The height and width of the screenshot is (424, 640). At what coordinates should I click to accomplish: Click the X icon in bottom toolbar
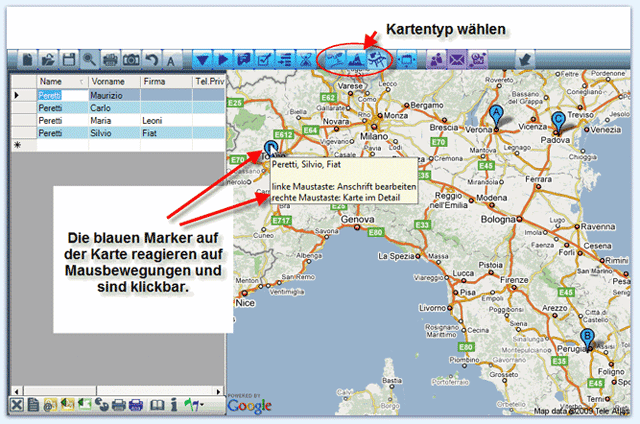(x=17, y=404)
